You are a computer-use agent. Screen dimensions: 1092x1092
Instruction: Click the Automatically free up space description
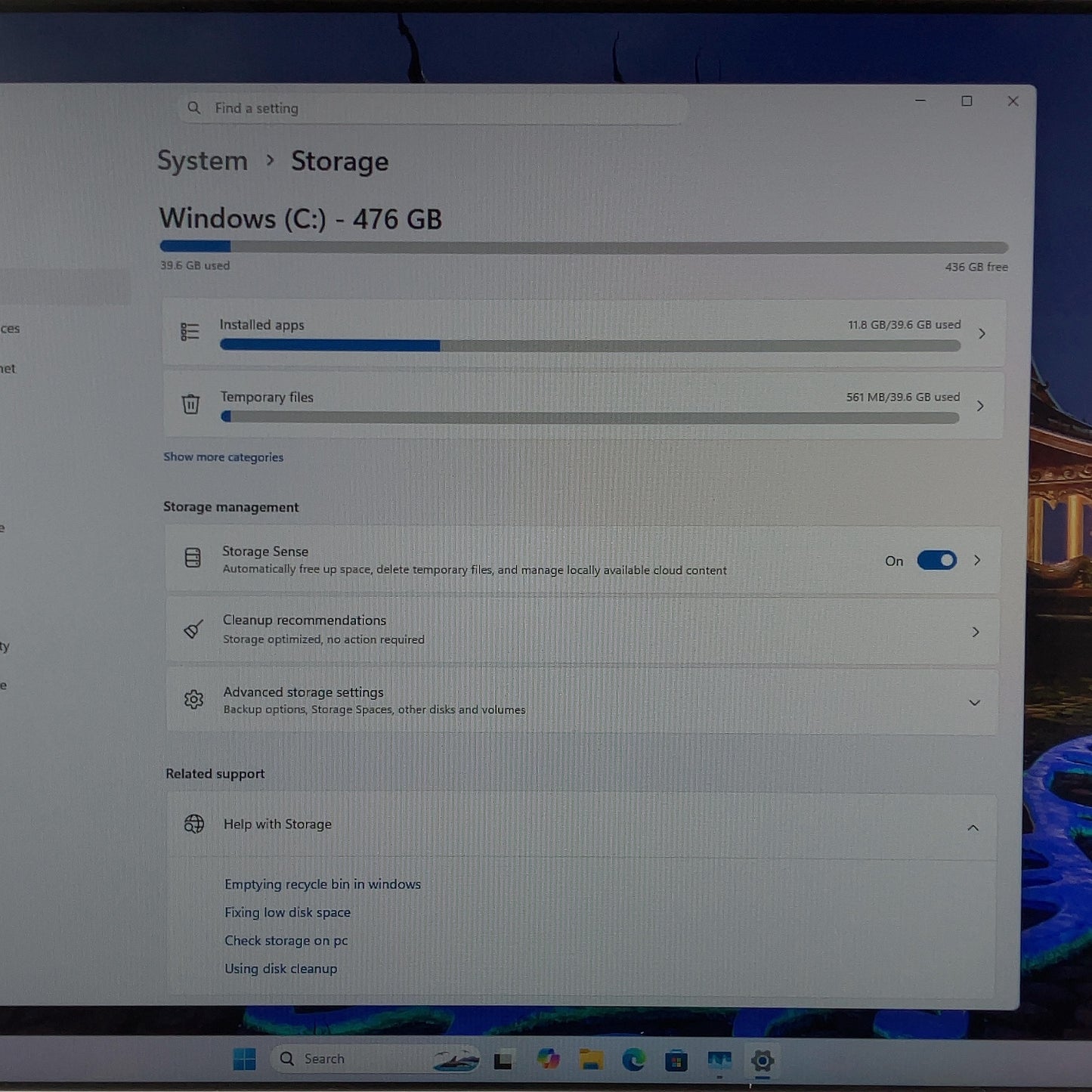(x=475, y=570)
